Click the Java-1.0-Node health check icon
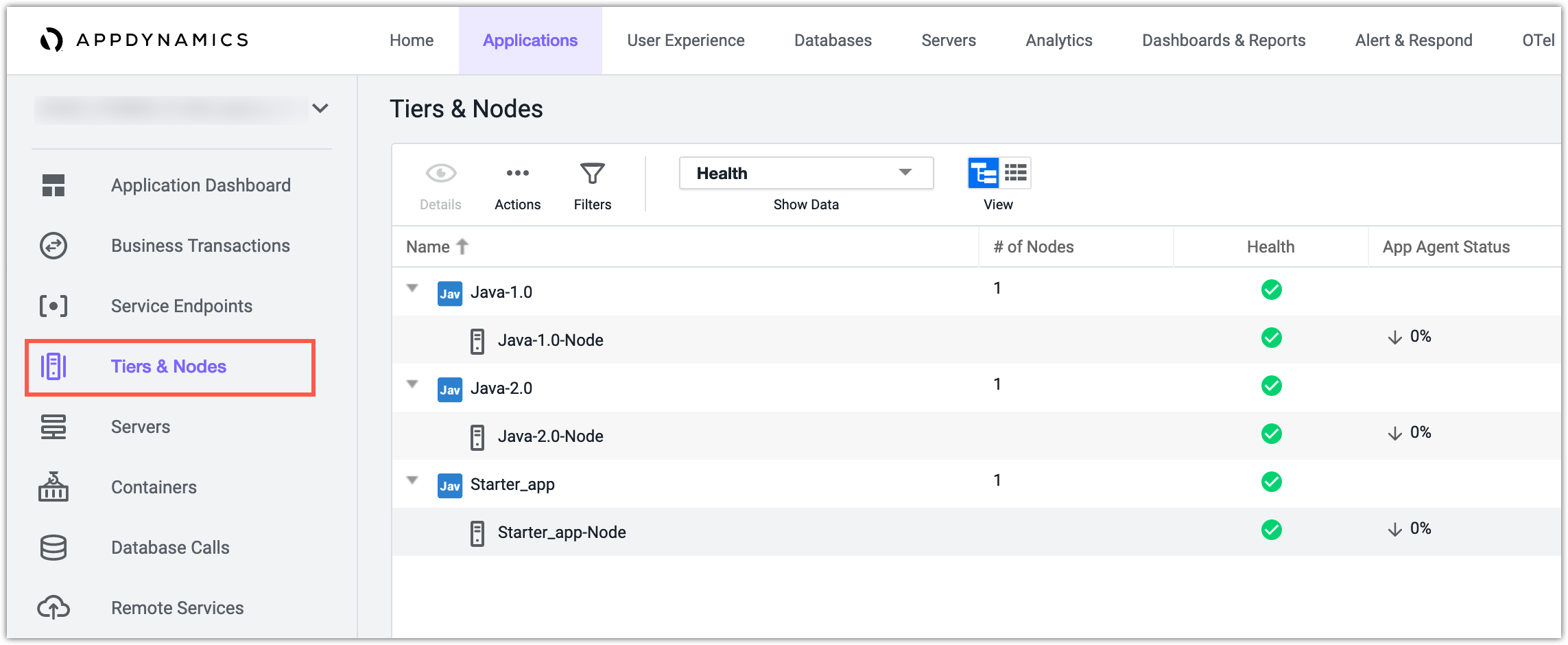The image size is (1568, 645). (1272, 338)
